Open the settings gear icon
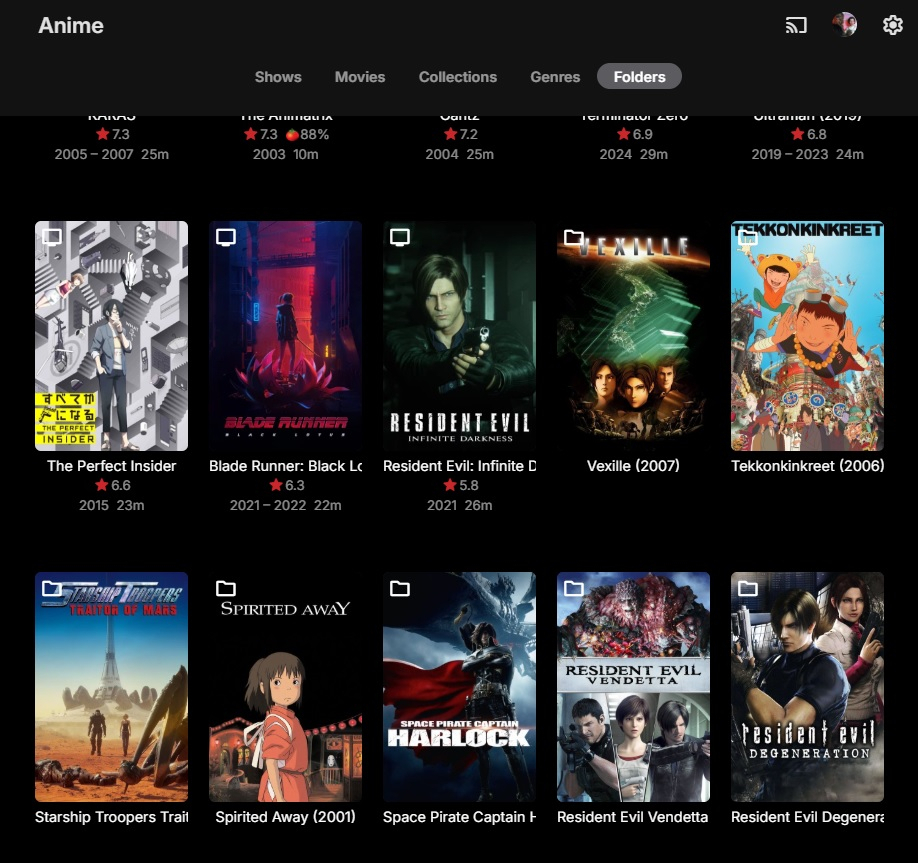The image size is (918, 863). (x=892, y=25)
